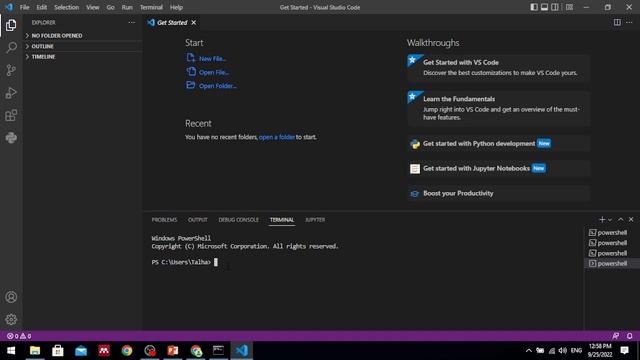
Task: Split the editor to the right
Action: tap(617, 22)
